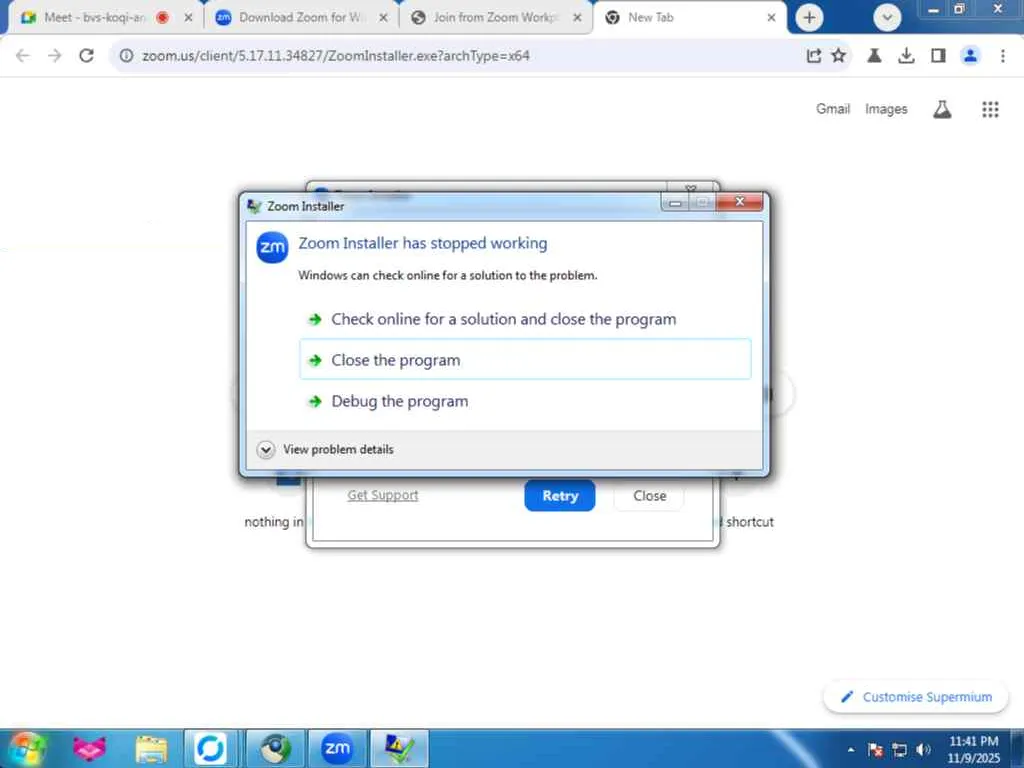The height and width of the screenshot is (768, 1024).
Task: Open the profile avatar icon
Action: tap(970, 56)
